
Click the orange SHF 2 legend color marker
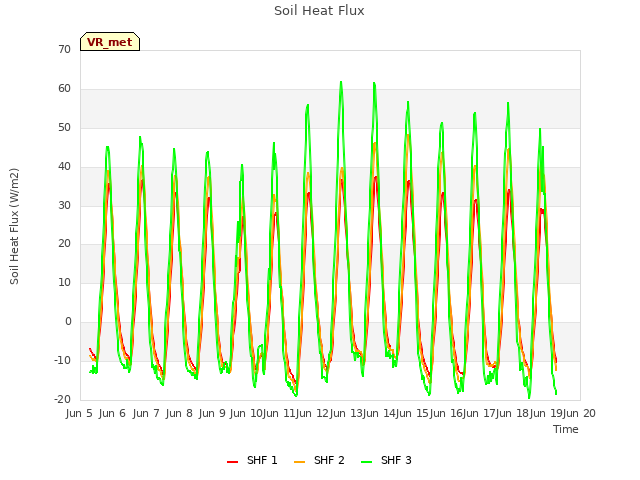(x=299, y=462)
